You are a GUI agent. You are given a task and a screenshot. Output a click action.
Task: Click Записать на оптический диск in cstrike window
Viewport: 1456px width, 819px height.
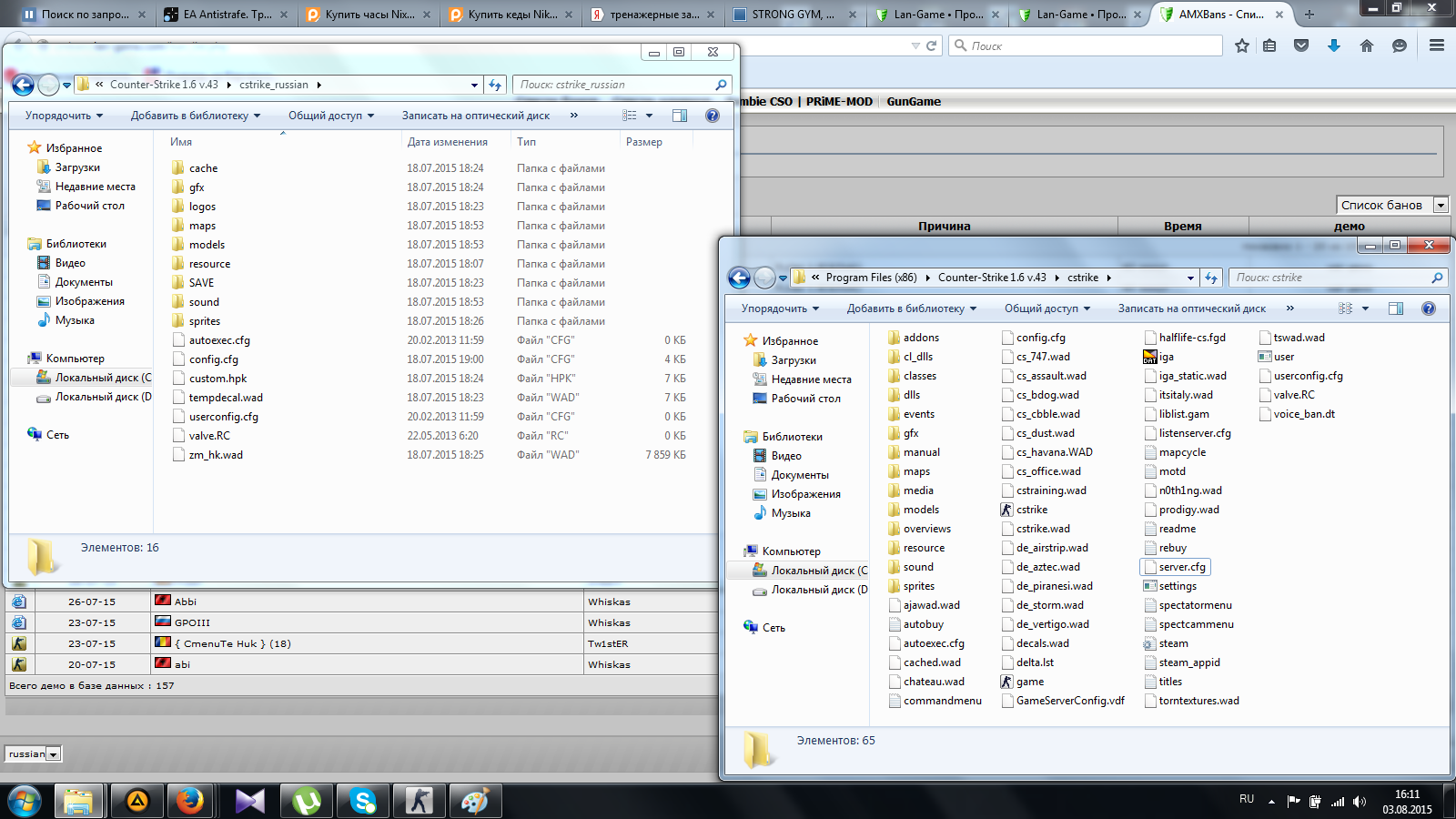[1191, 308]
